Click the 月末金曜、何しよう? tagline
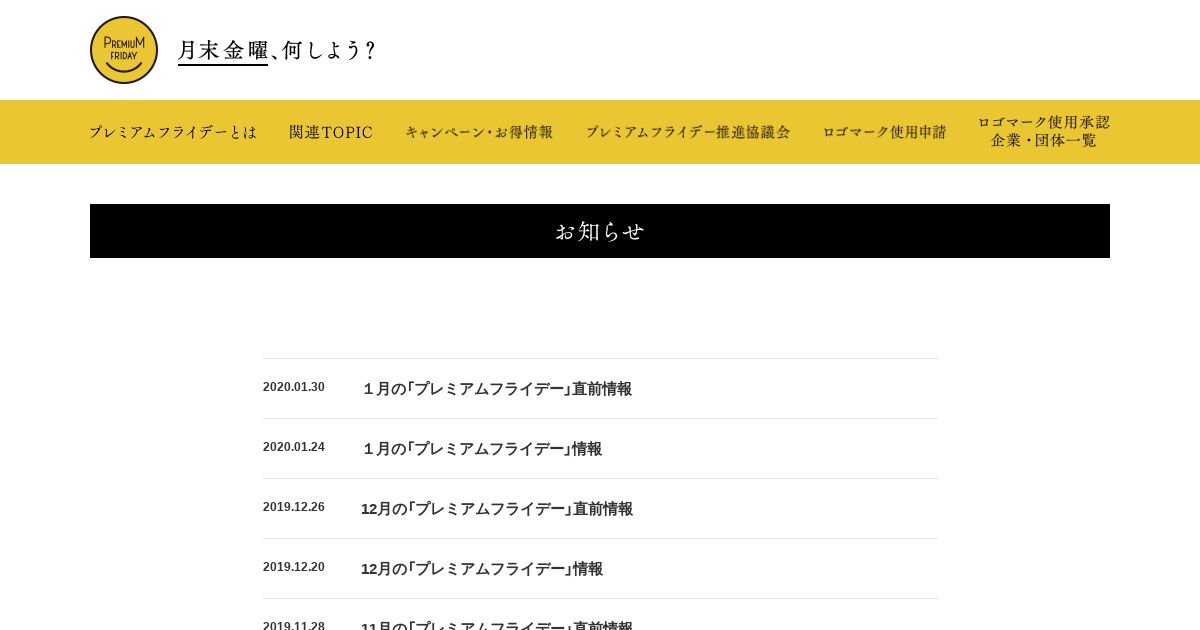Viewport: 1200px width, 630px height. point(277,50)
